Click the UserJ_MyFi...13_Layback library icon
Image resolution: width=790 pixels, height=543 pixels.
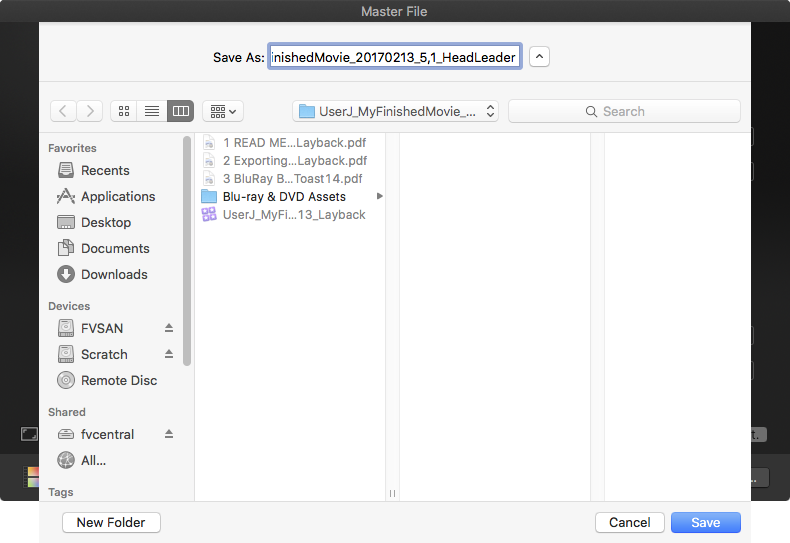click(x=209, y=215)
